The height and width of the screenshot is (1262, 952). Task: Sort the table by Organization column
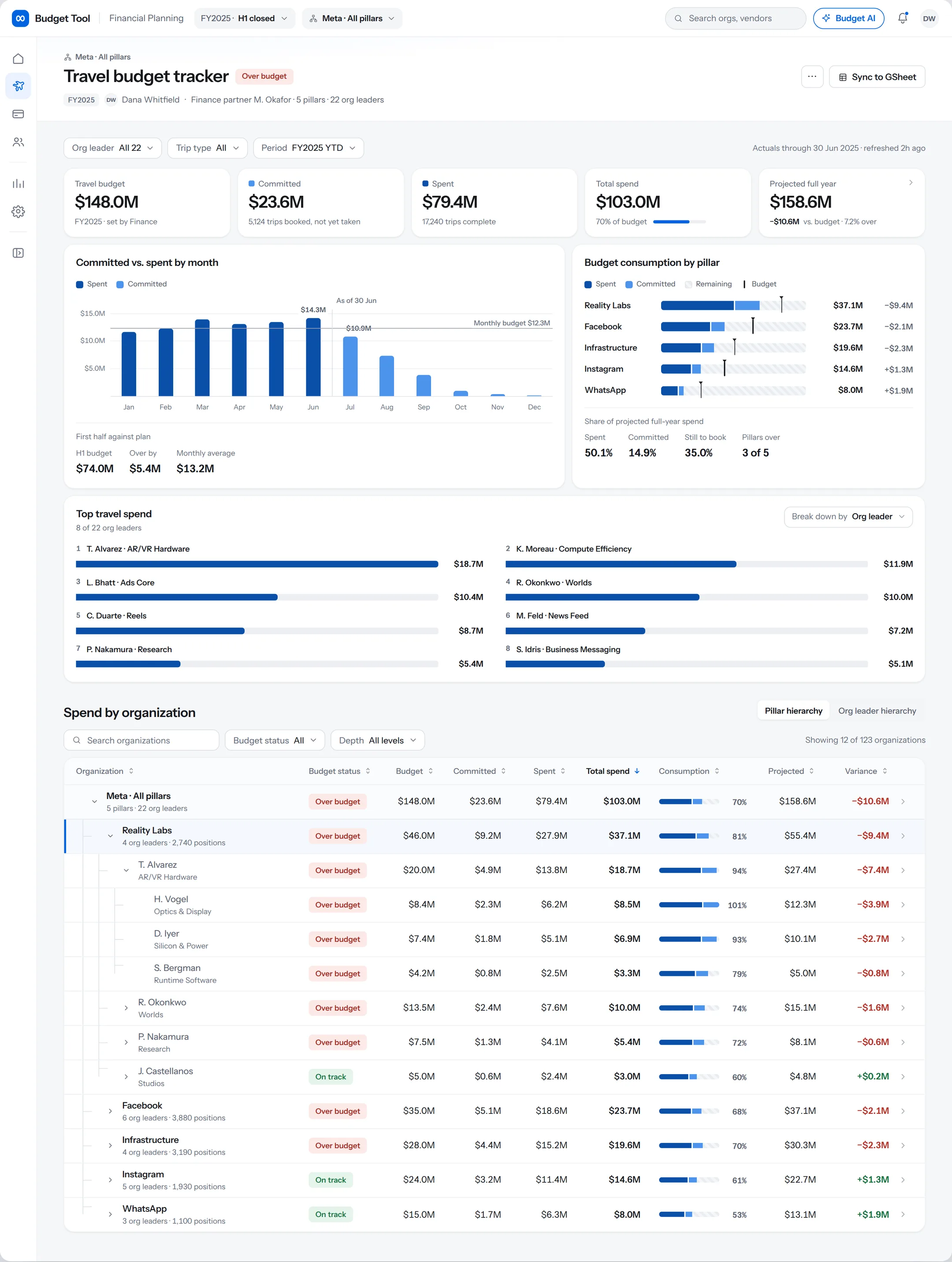tap(105, 771)
